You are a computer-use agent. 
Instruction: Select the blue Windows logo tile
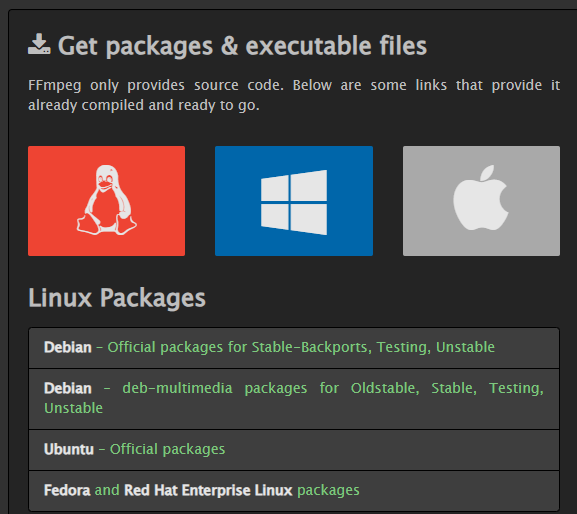tap(294, 201)
